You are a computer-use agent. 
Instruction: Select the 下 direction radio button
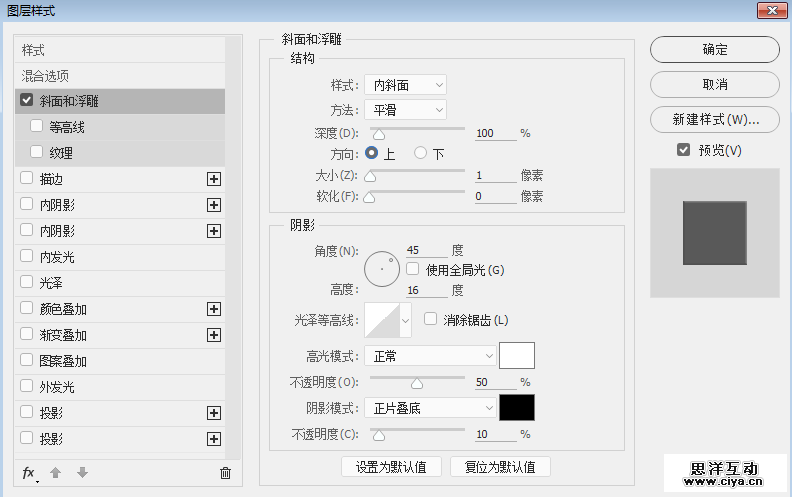point(421,153)
